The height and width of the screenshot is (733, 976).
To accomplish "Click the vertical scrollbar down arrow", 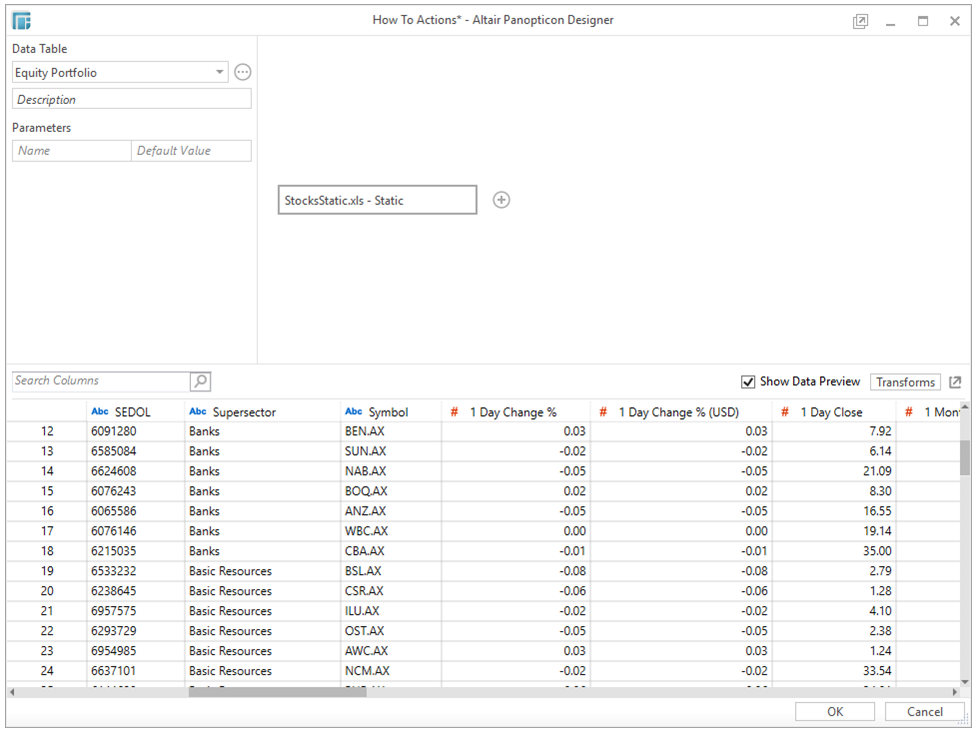I will tap(965, 681).
